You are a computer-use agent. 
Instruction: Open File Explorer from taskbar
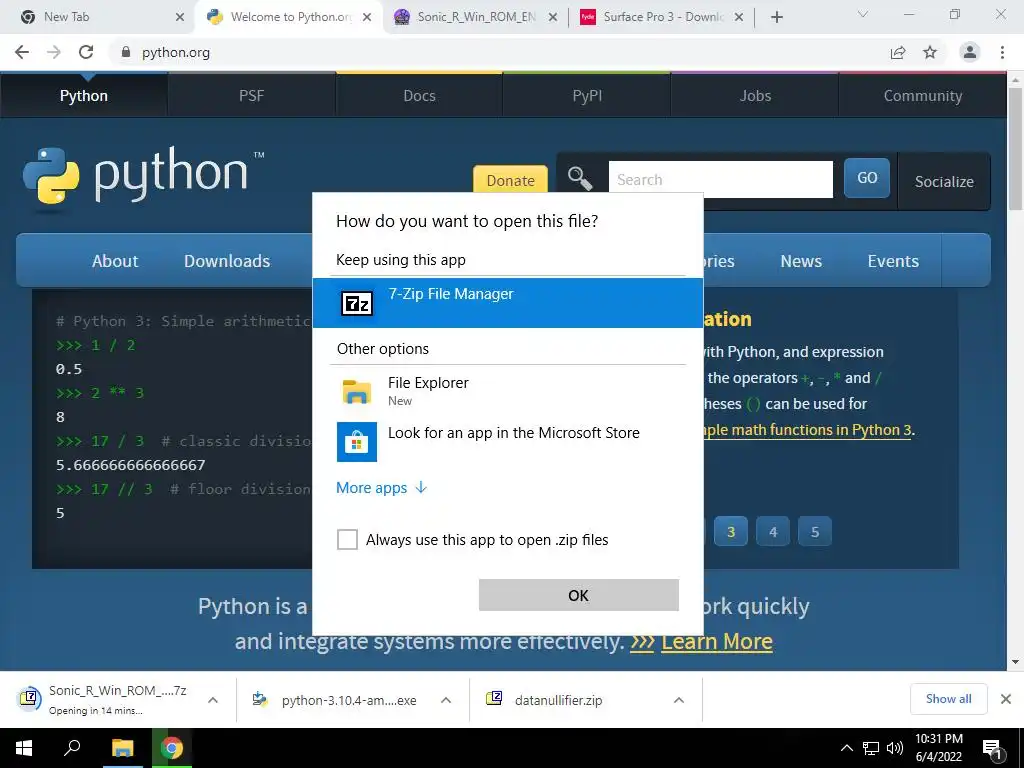pyautogui.click(x=122, y=748)
